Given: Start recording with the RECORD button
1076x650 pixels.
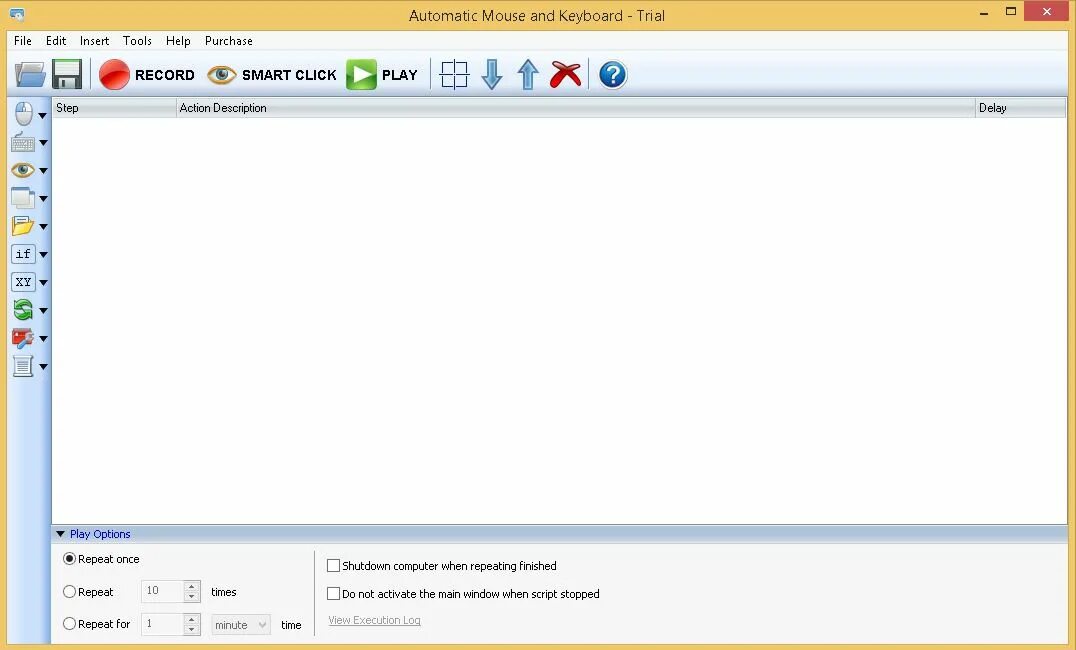Looking at the screenshot, I should pyautogui.click(x=147, y=75).
